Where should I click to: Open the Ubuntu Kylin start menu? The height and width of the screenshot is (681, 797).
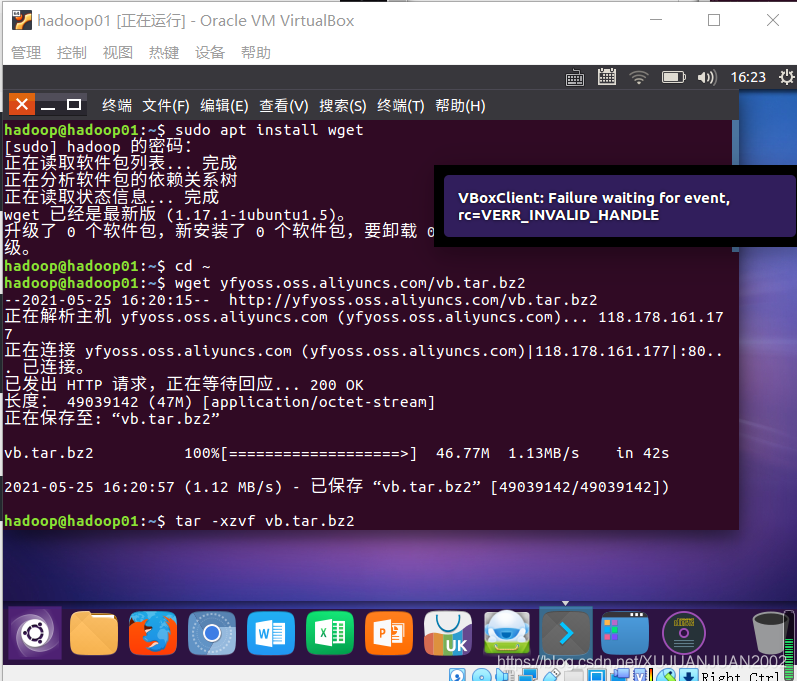pyautogui.click(x=34, y=633)
